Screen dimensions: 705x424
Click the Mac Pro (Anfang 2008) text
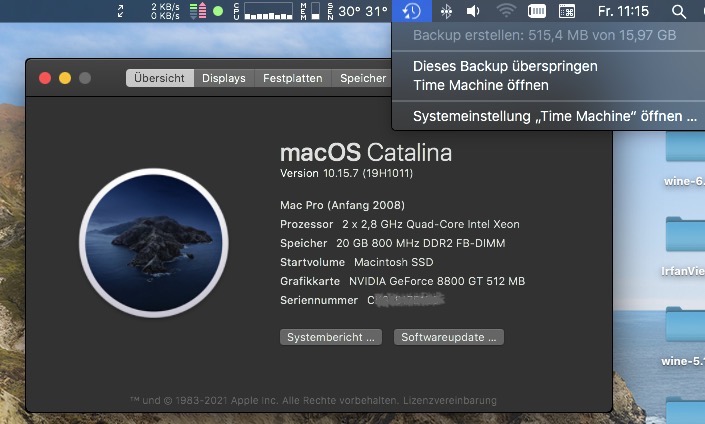tap(342, 205)
